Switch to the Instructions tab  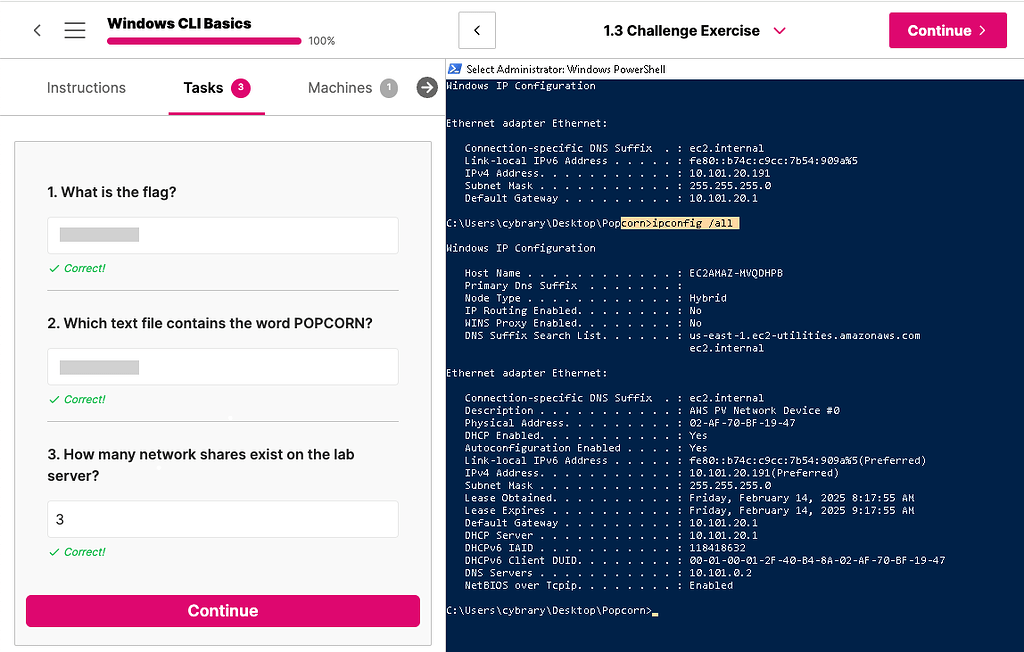86,88
